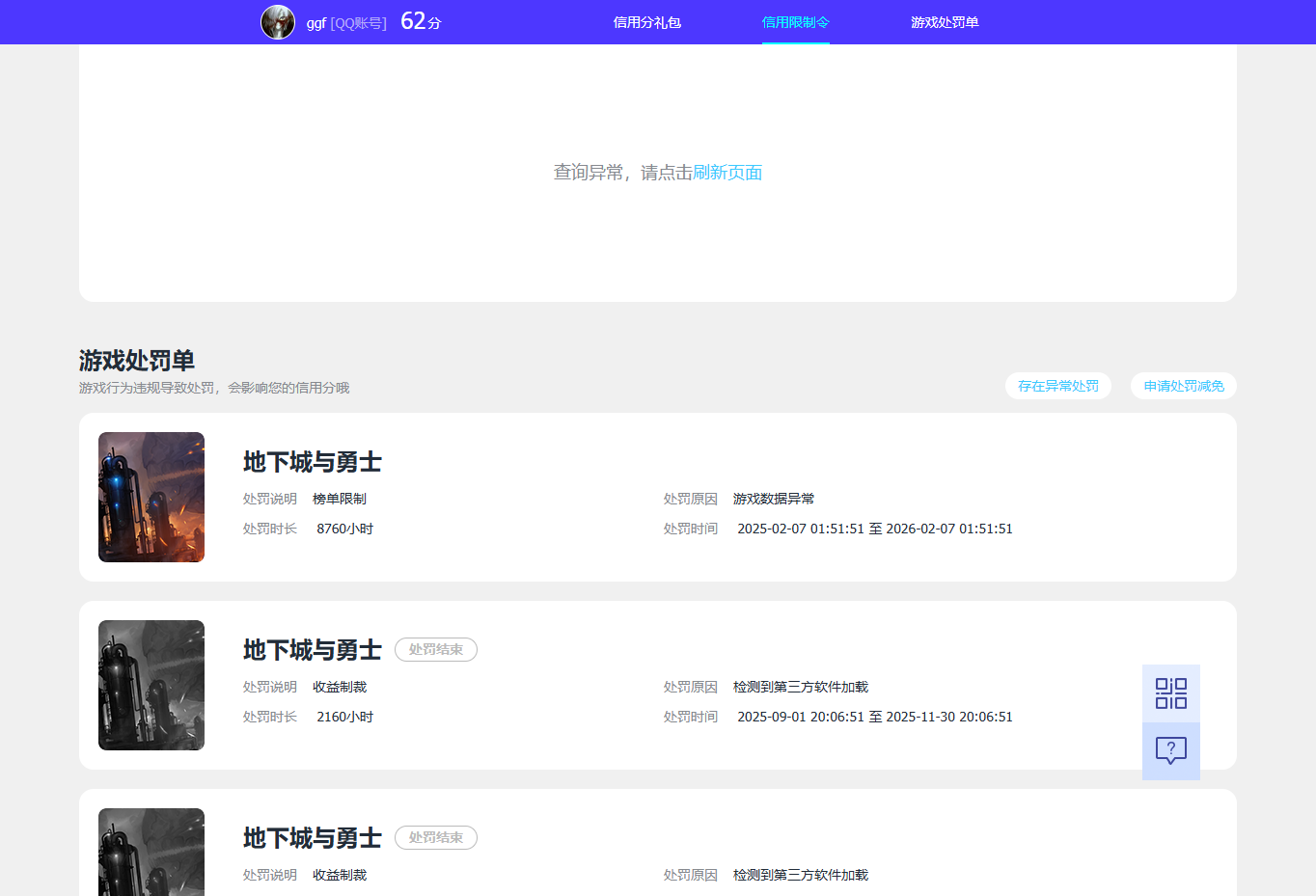Click the 62分 credit score in header
Screen dimensions: 1316x896
[x=421, y=21]
